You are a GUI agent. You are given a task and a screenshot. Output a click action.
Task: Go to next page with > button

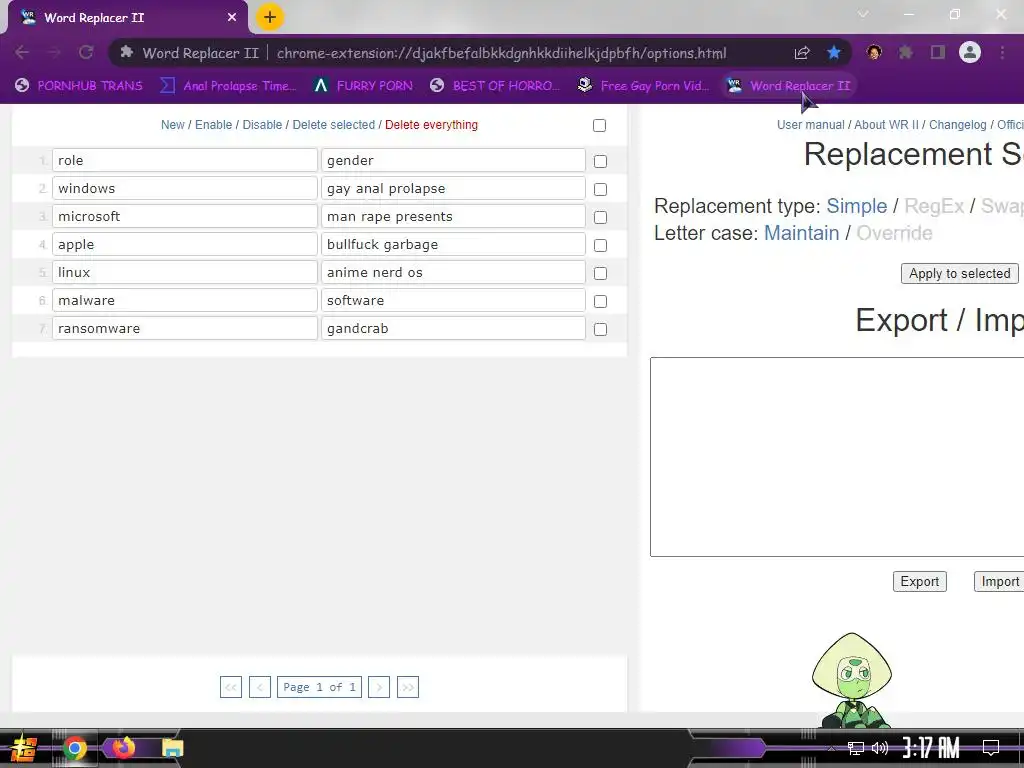click(x=379, y=687)
